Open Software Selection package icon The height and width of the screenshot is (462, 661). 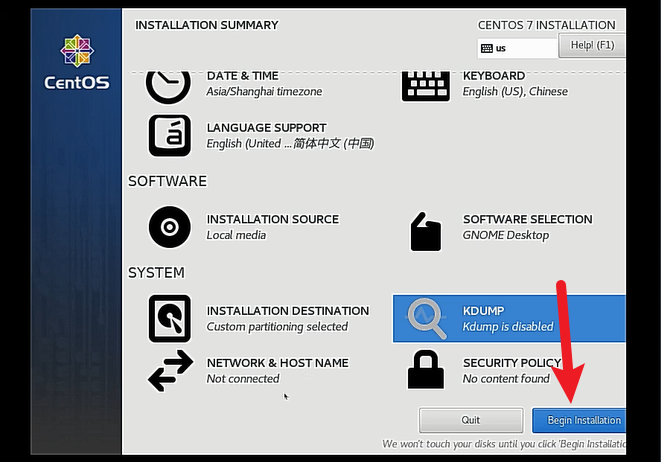point(426,231)
